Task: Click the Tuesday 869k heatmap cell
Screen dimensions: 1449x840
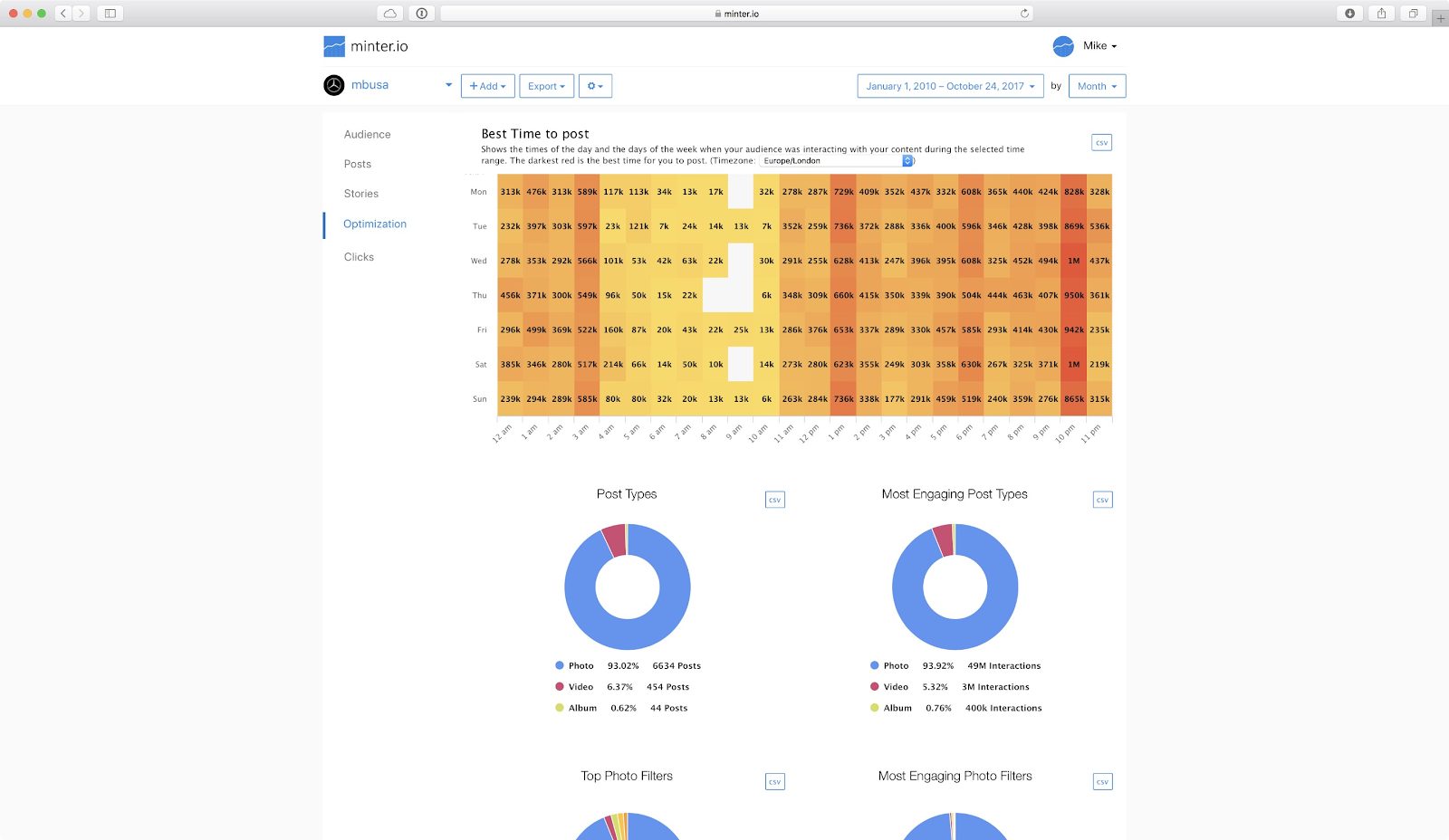Action: 1074,226
